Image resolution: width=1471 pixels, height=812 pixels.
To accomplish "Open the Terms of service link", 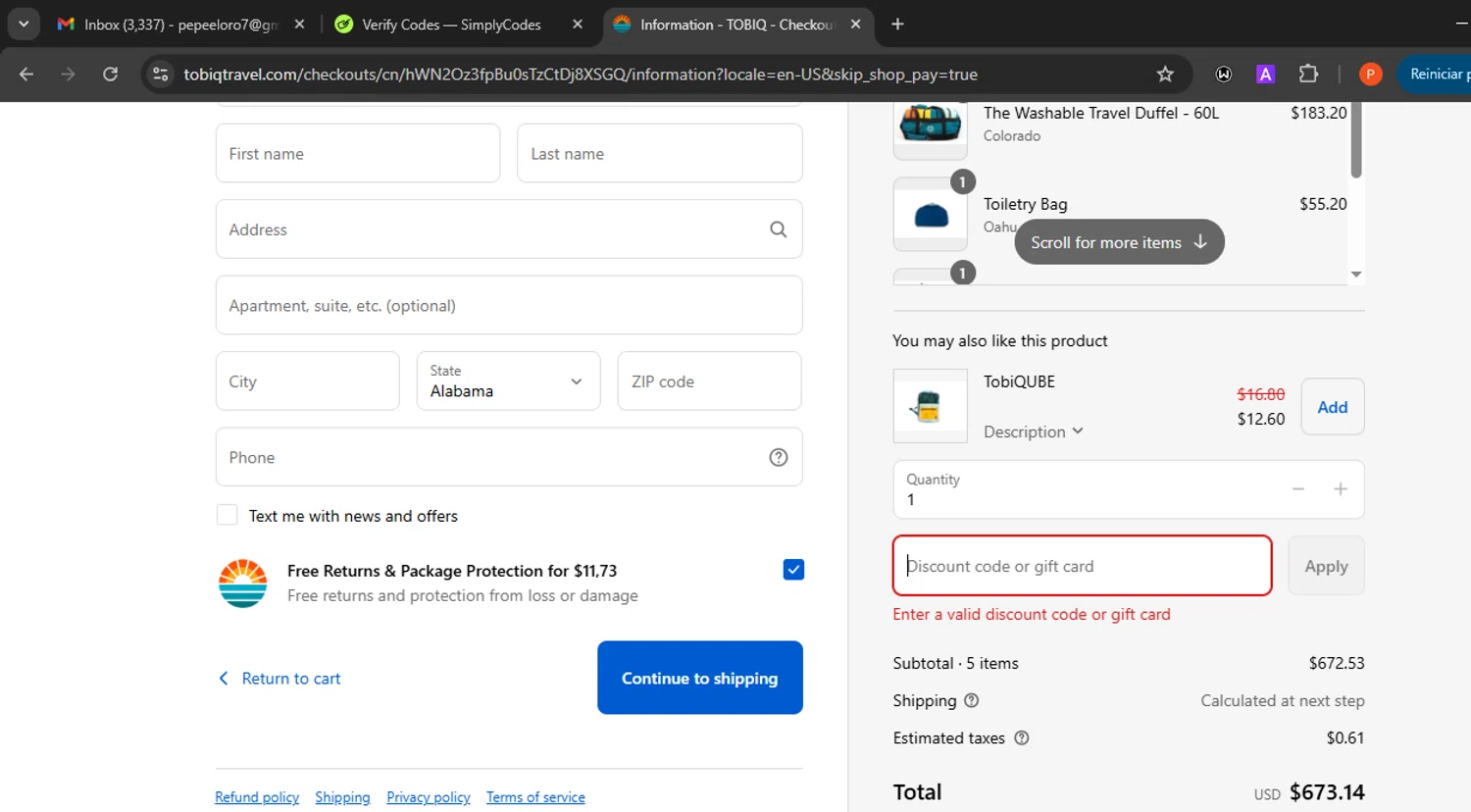I will tap(535, 797).
